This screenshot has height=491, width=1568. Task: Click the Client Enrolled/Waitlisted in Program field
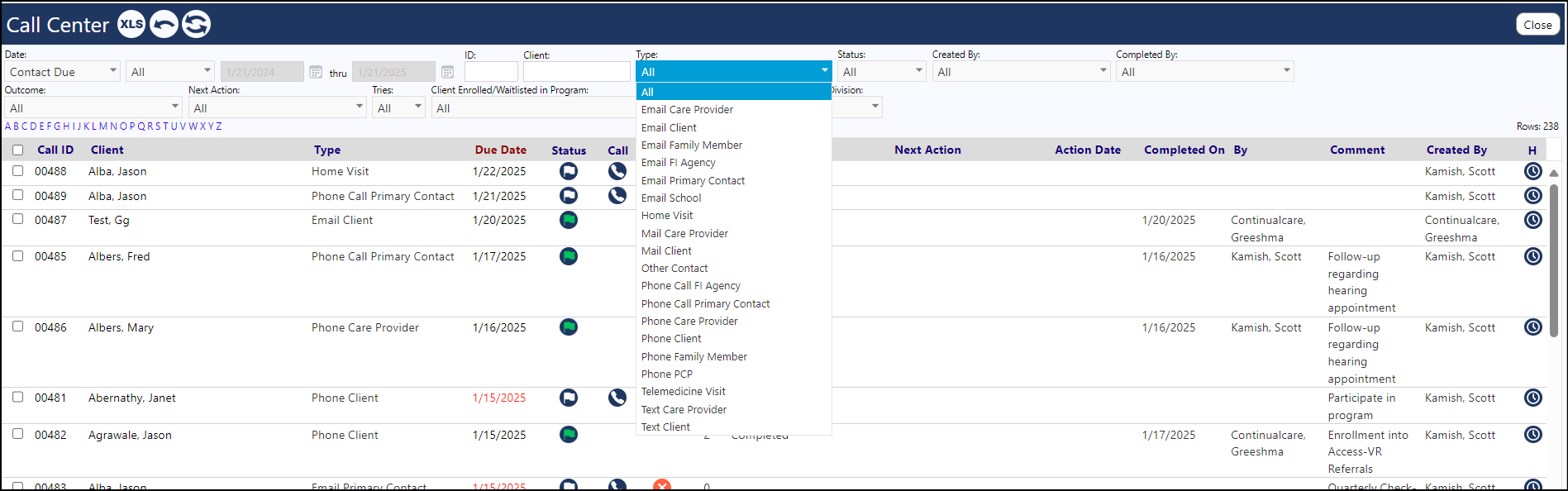pyautogui.click(x=534, y=107)
